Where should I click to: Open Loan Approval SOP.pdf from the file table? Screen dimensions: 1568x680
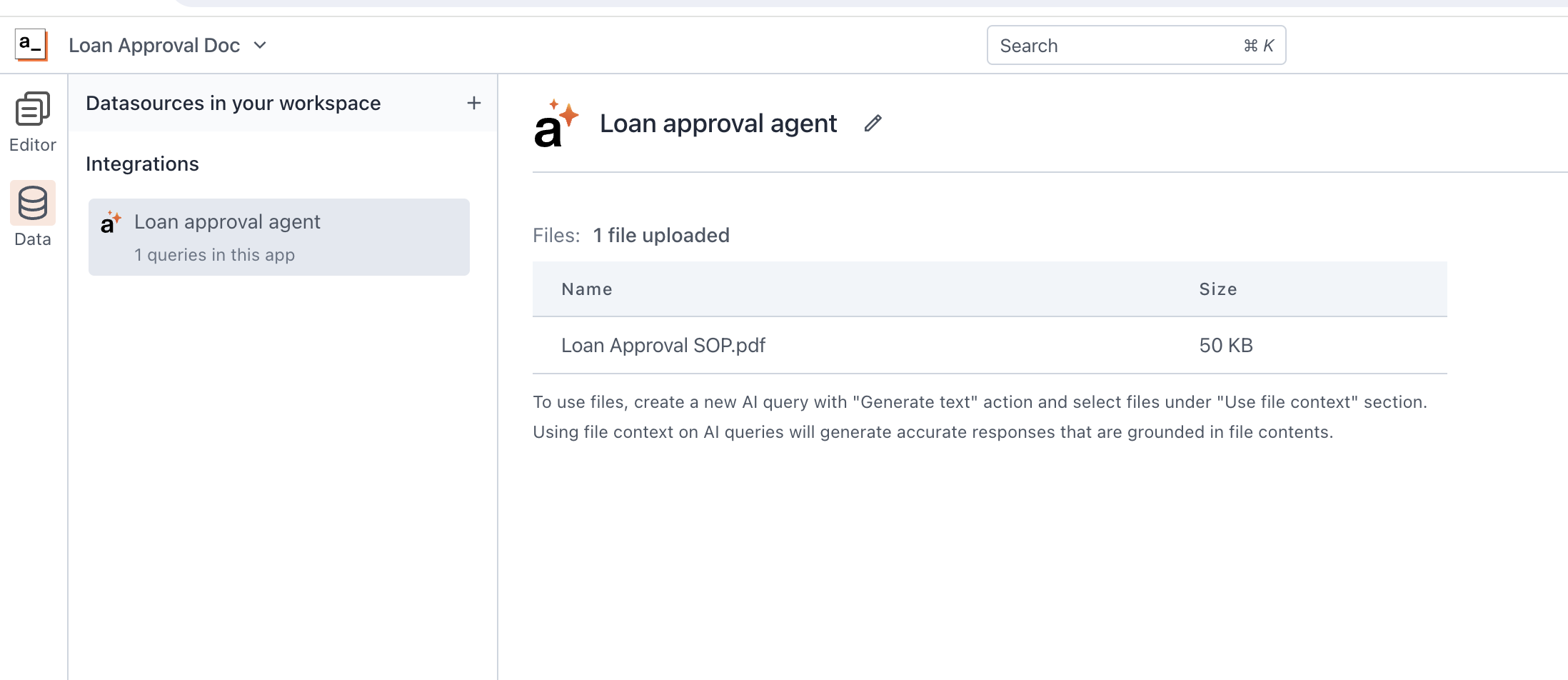[663, 345]
